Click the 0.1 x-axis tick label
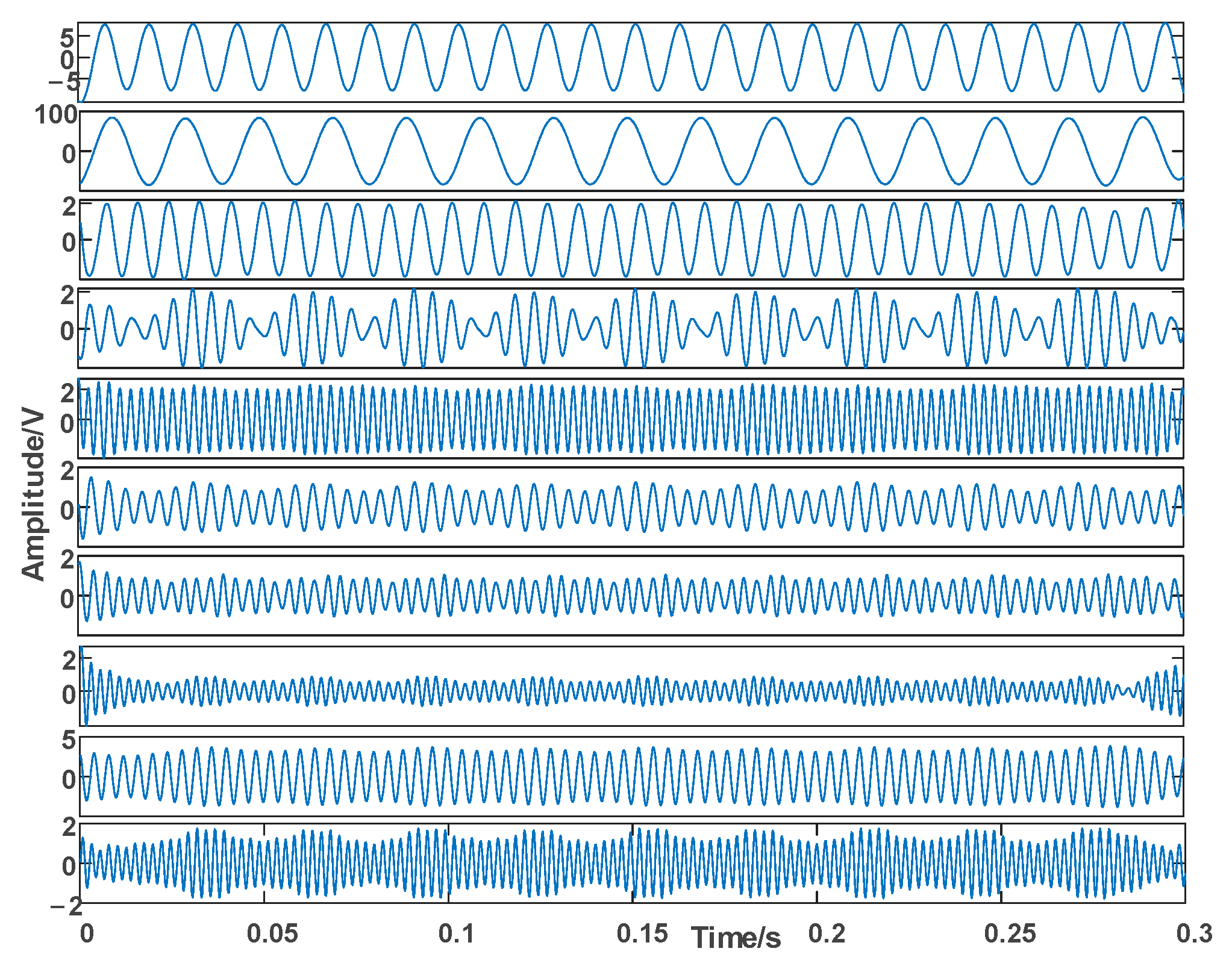 pos(457,933)
